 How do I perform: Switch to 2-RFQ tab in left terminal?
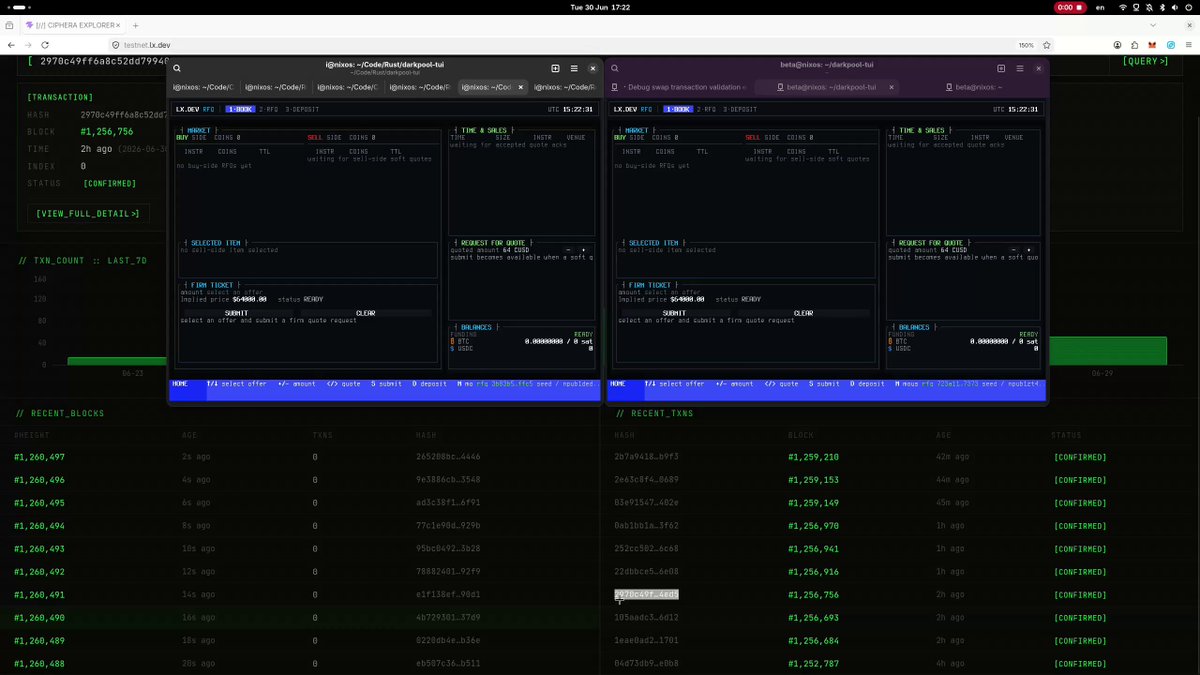(267, 109)
